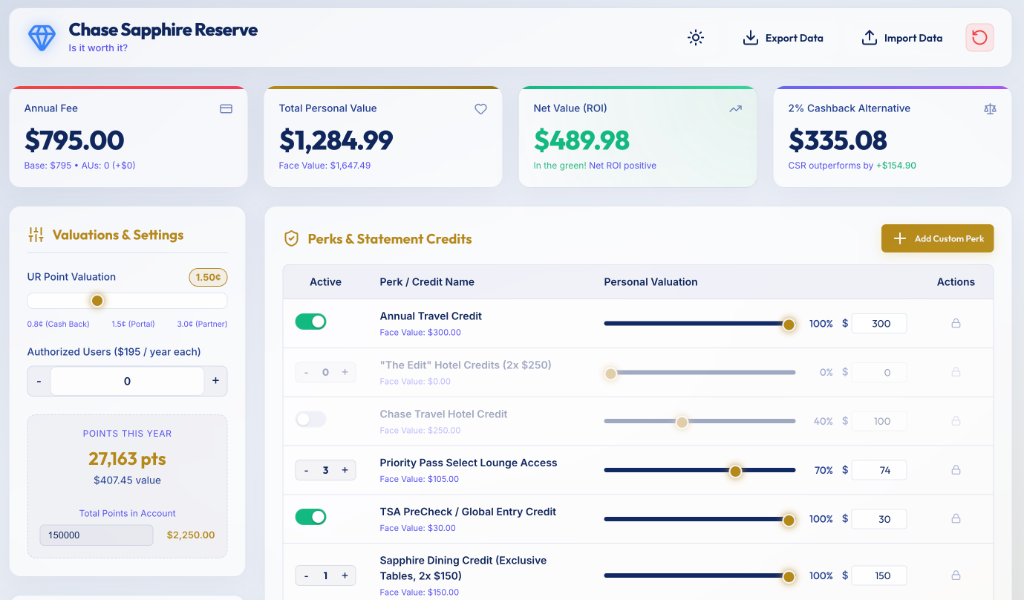Click Sapphire Dining Credit slider handle
The image size is (1024, 600).
[x=788, y=576]
